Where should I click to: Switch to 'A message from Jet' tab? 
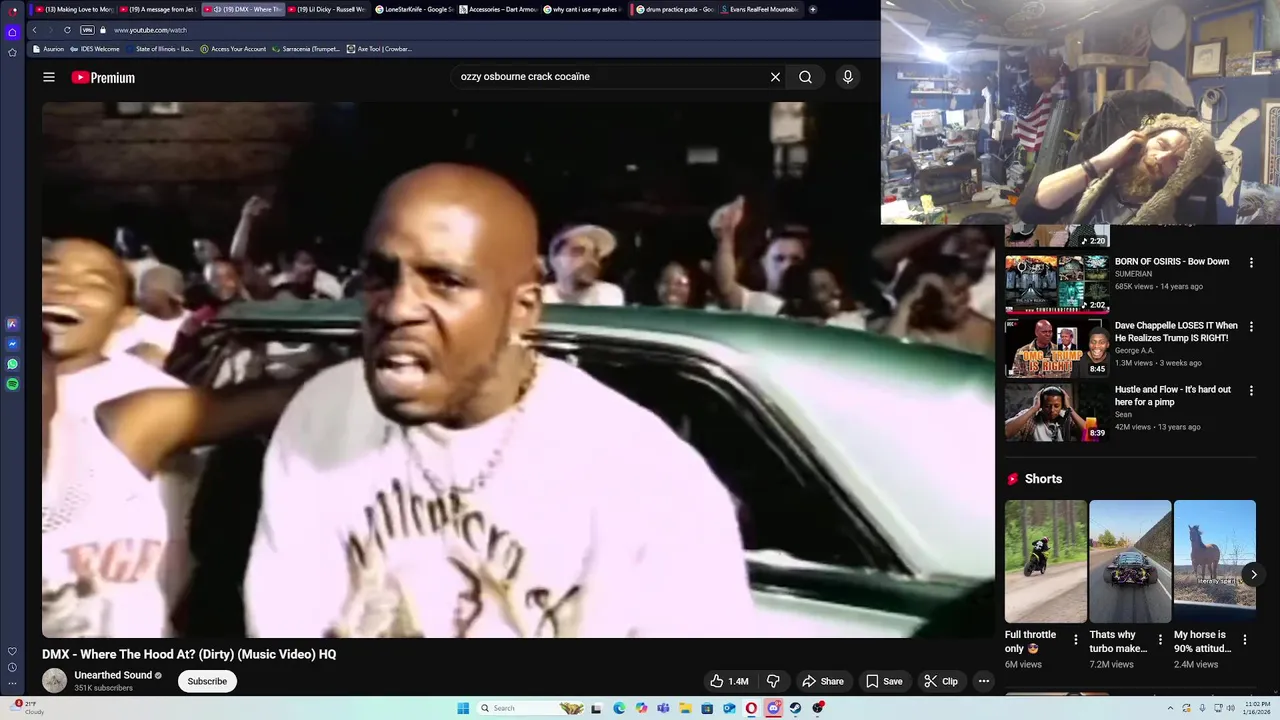(x=158, y=9)
